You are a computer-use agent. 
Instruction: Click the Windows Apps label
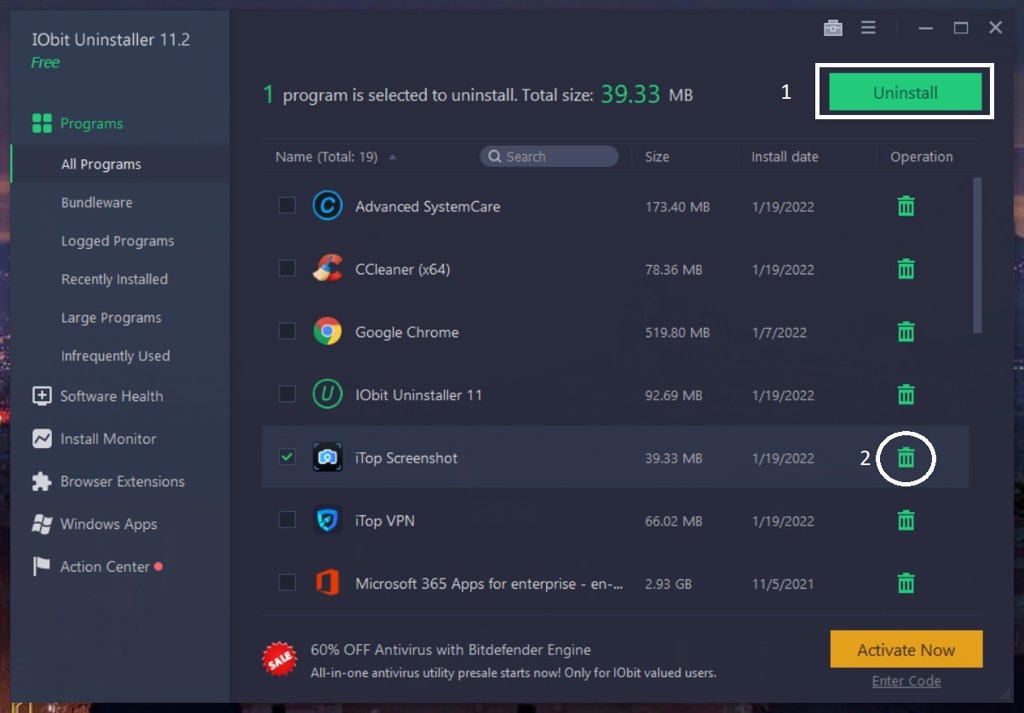click(x=108, y=524)
